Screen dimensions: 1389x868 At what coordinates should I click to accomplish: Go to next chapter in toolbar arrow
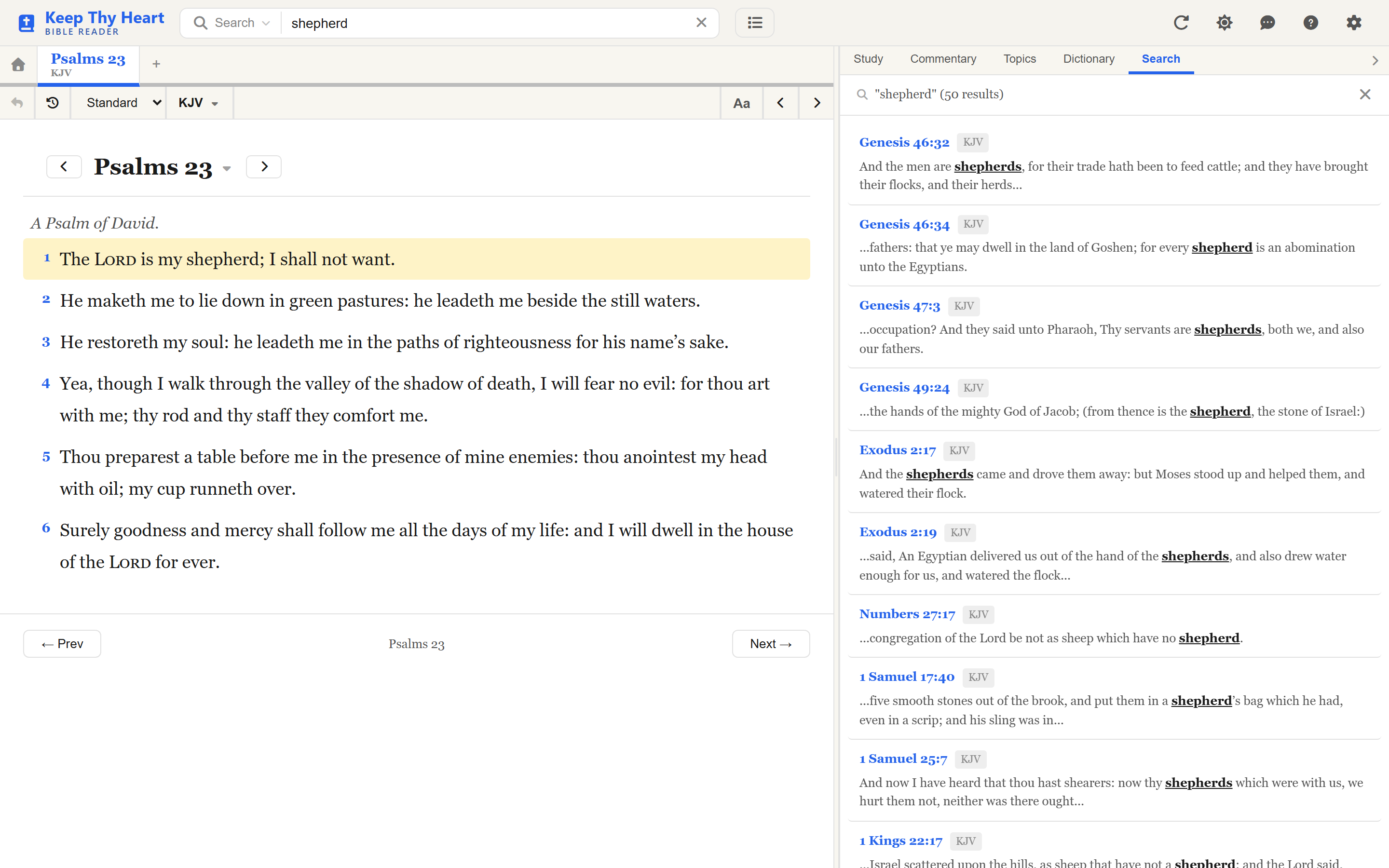click(x=816, y=103)
